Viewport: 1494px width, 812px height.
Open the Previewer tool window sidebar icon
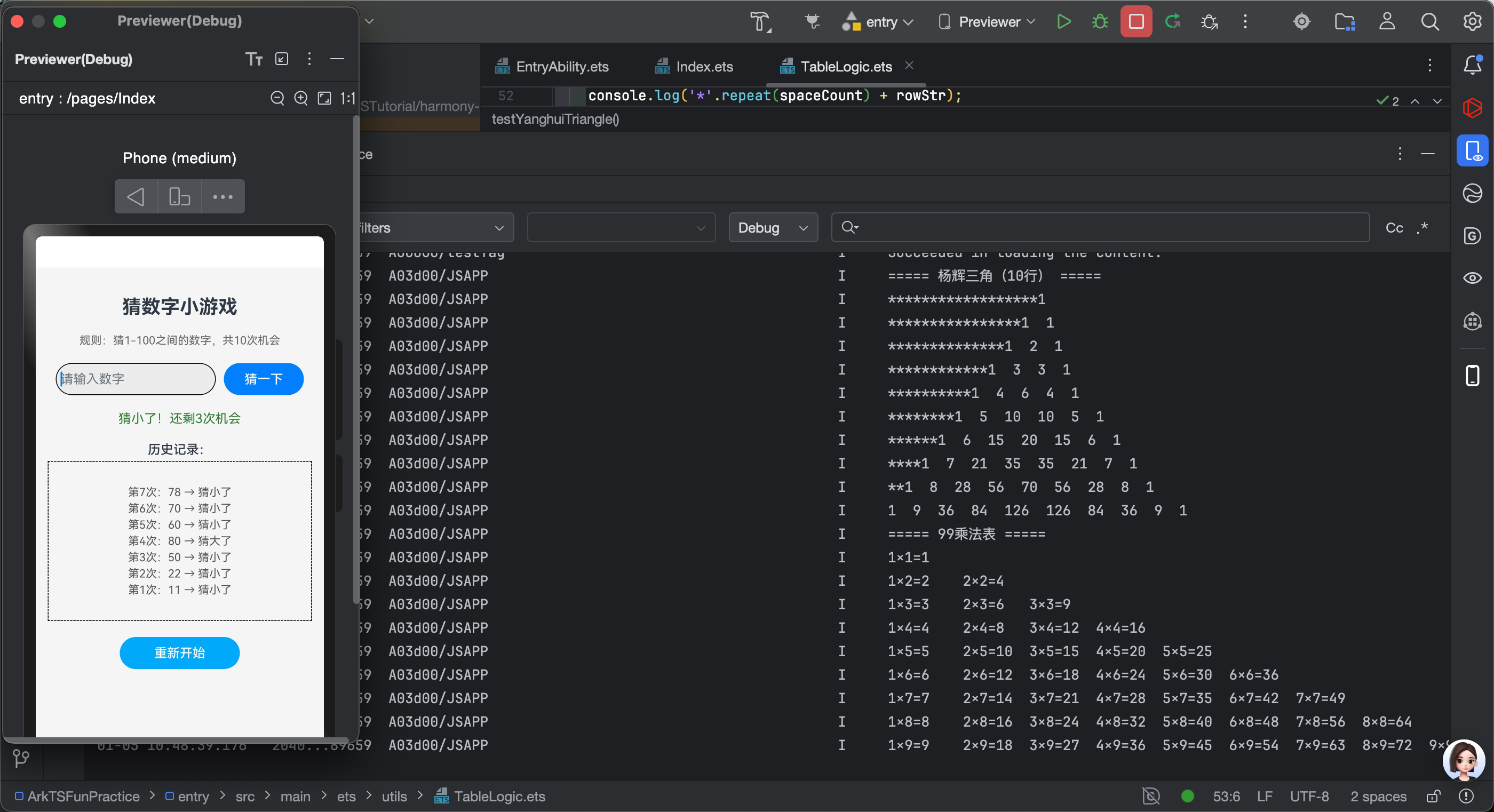[x=1473, y=151]
